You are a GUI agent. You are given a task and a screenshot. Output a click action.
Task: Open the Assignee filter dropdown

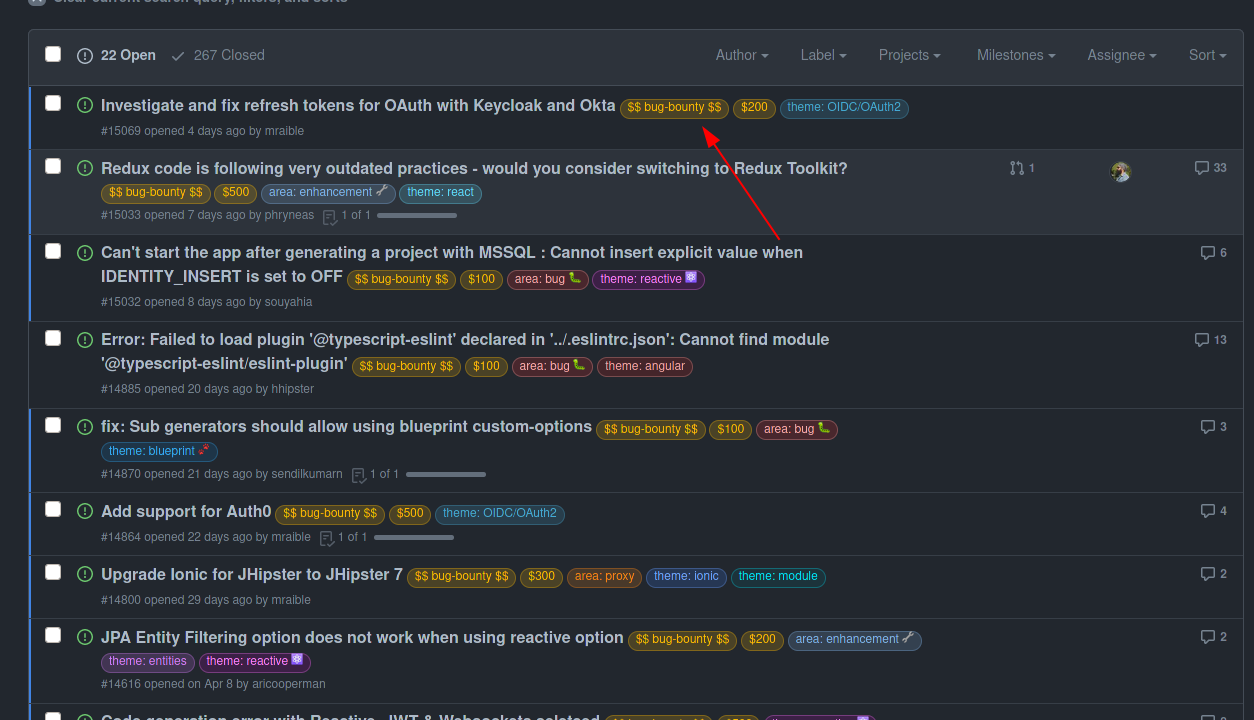coord(1122,55)
